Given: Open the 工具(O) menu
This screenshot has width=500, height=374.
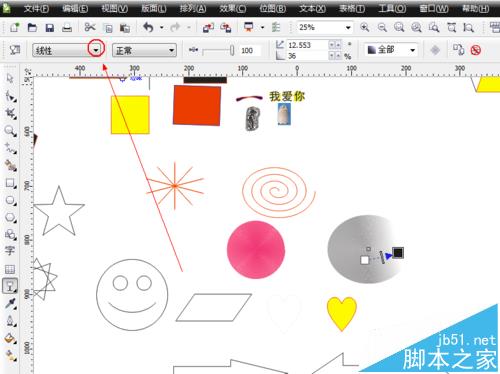Looking at the screenshot, I should click(x=392, y=8).
